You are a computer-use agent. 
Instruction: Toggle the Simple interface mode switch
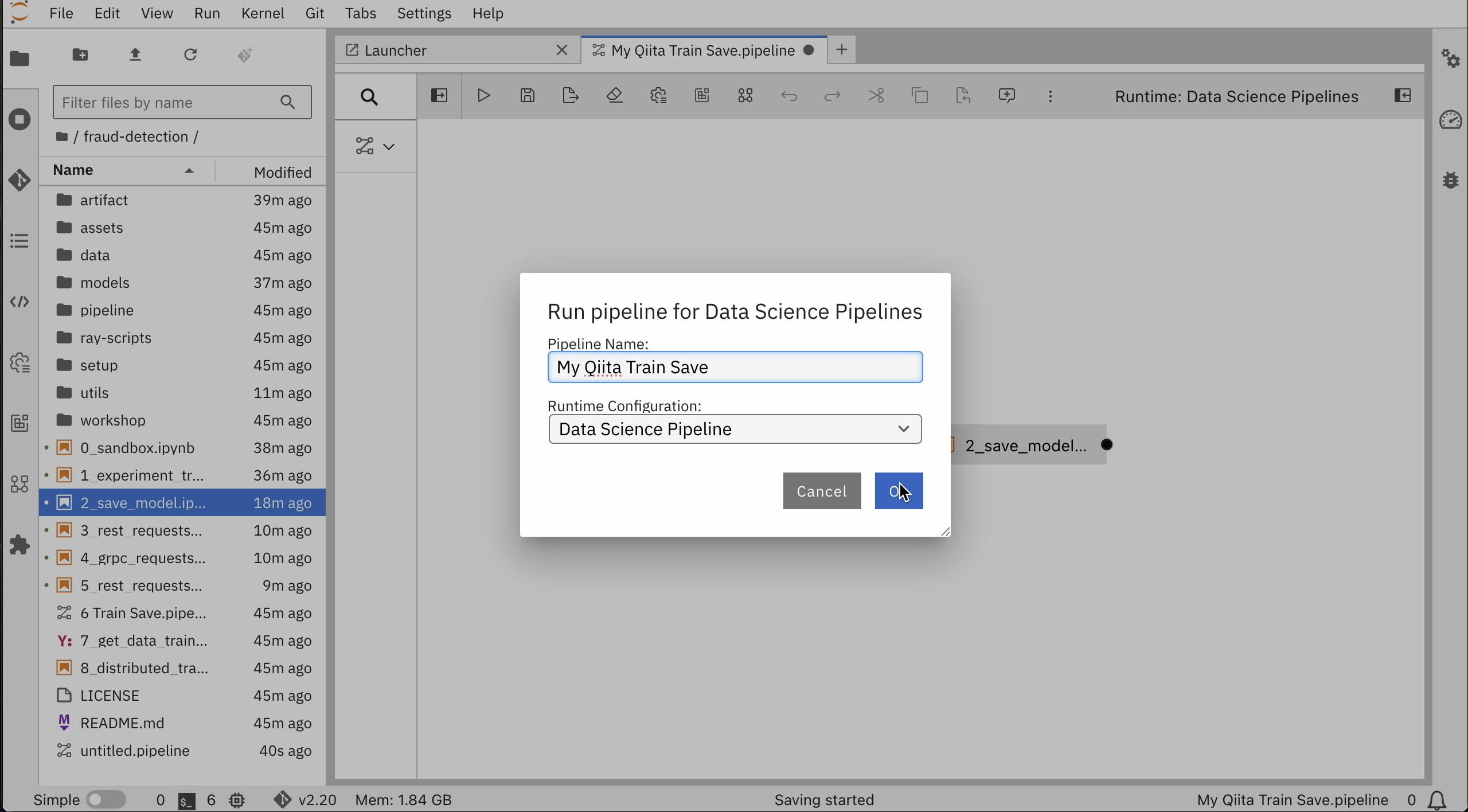coord(107,799)
